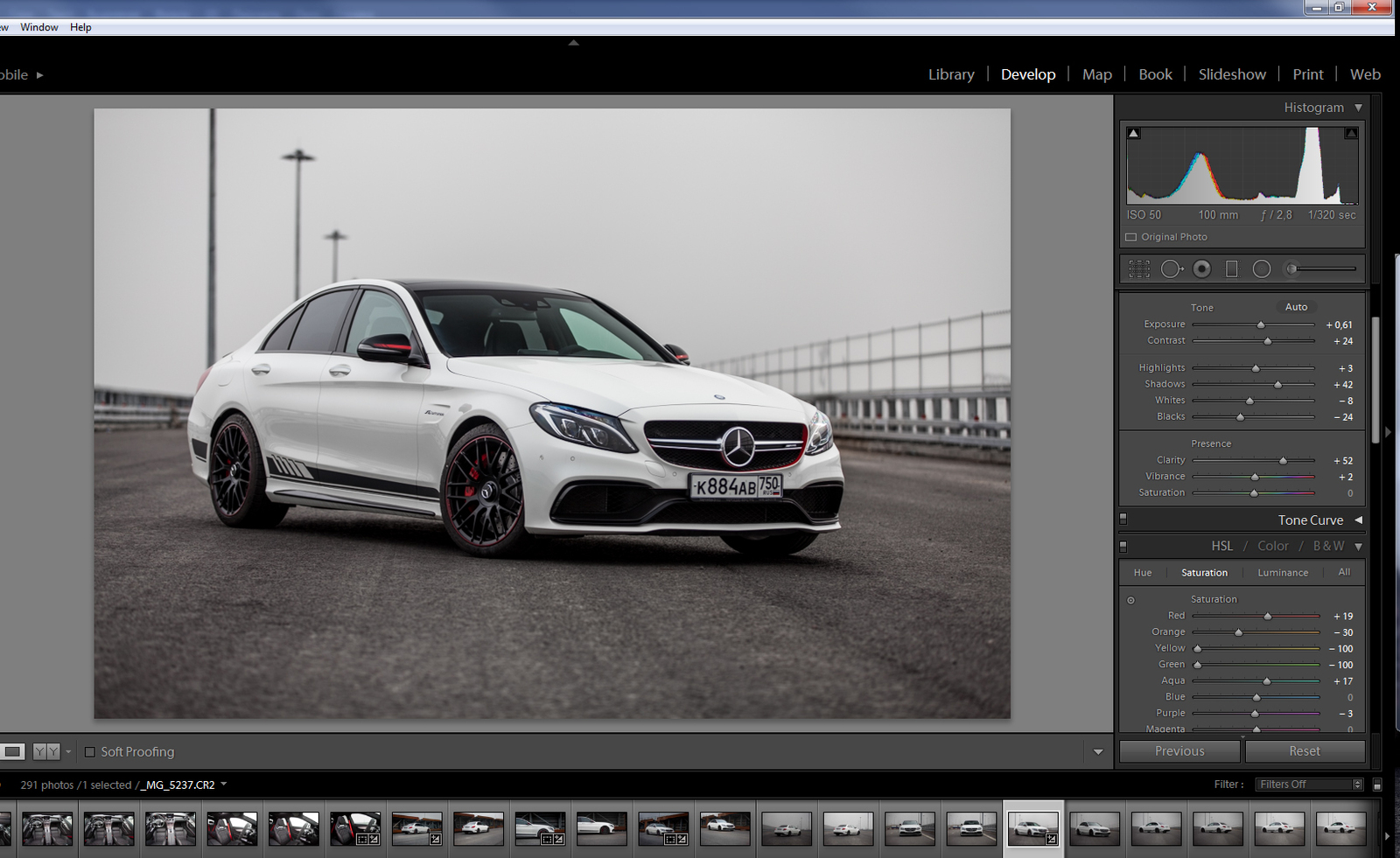Open the Slideshow module

tap(1232, 74)
